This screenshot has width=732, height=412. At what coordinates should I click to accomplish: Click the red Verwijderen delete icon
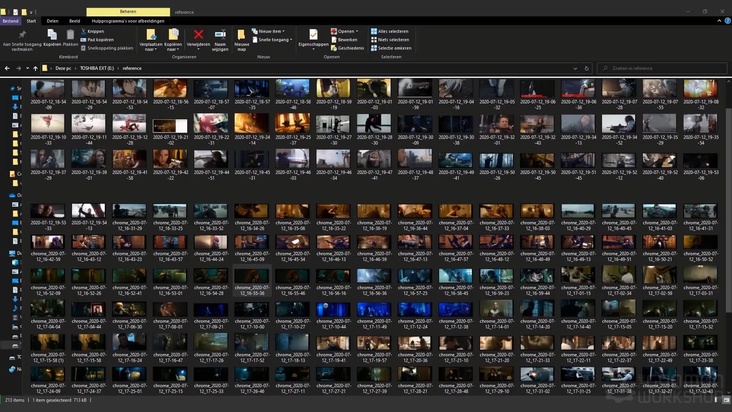198,36
